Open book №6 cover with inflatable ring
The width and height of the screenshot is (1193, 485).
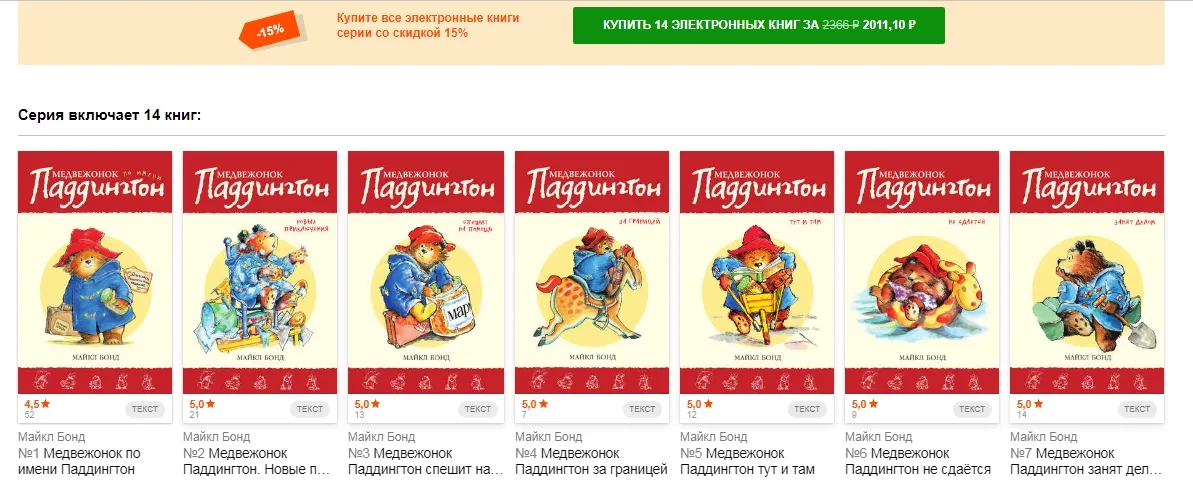pyautogui.click(x=921, y=272)
